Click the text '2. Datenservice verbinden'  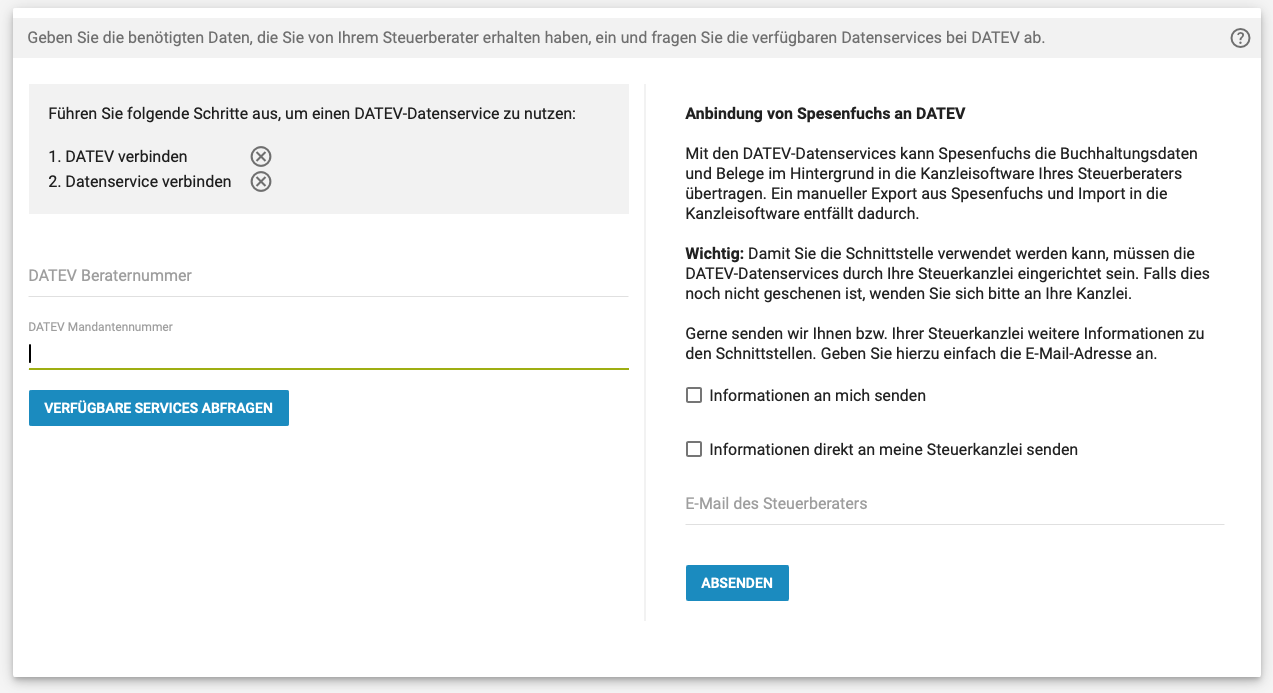coord(140,181)
